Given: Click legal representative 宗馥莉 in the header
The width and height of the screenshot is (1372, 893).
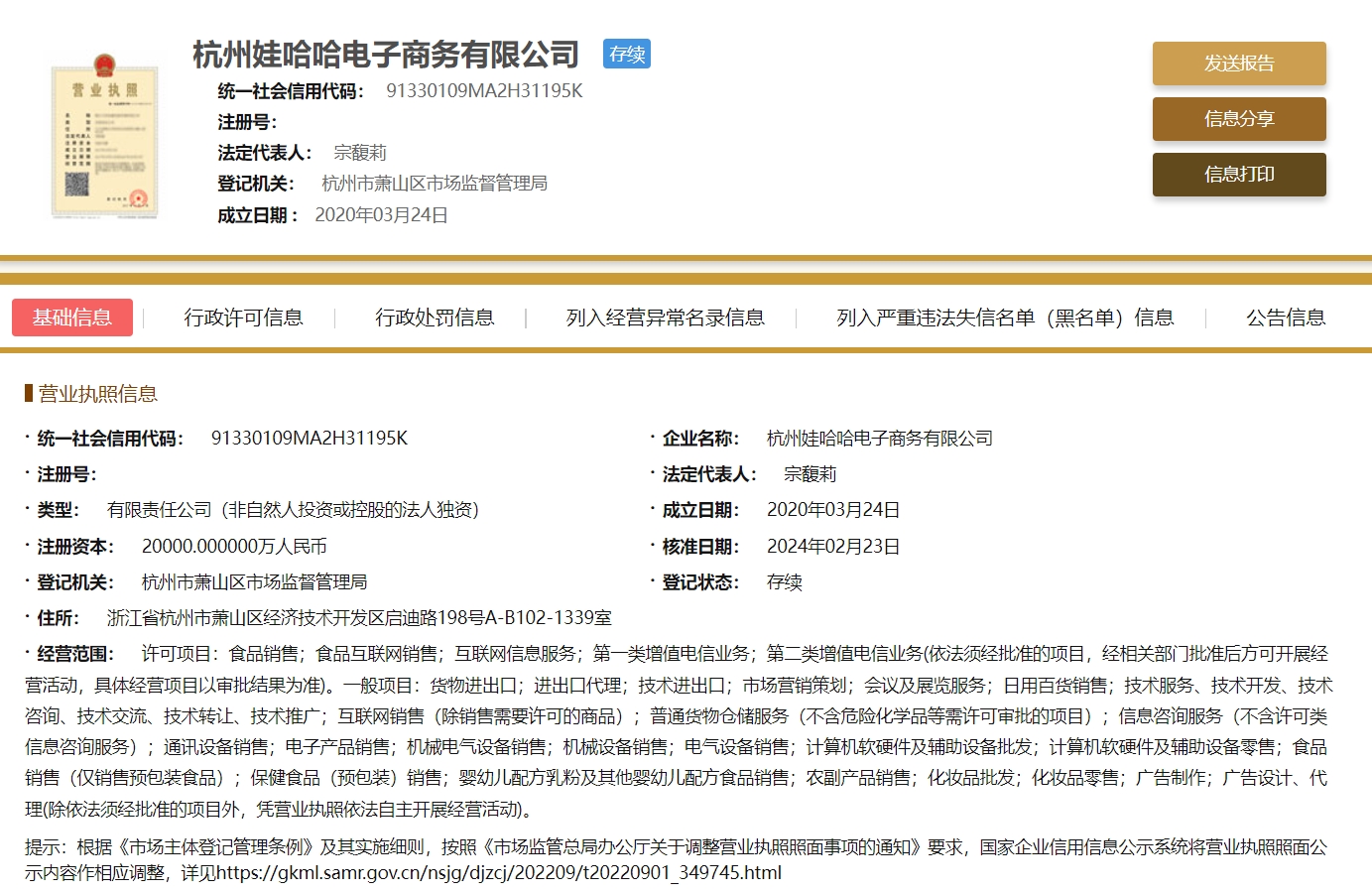Looking at the screenshot, I should pos(360,153).
